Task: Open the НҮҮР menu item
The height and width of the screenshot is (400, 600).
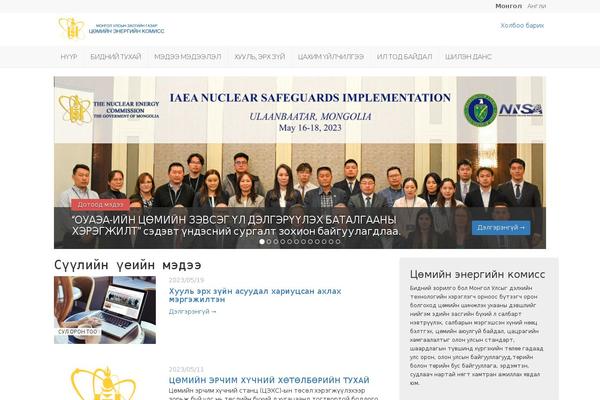Action: 69,57
